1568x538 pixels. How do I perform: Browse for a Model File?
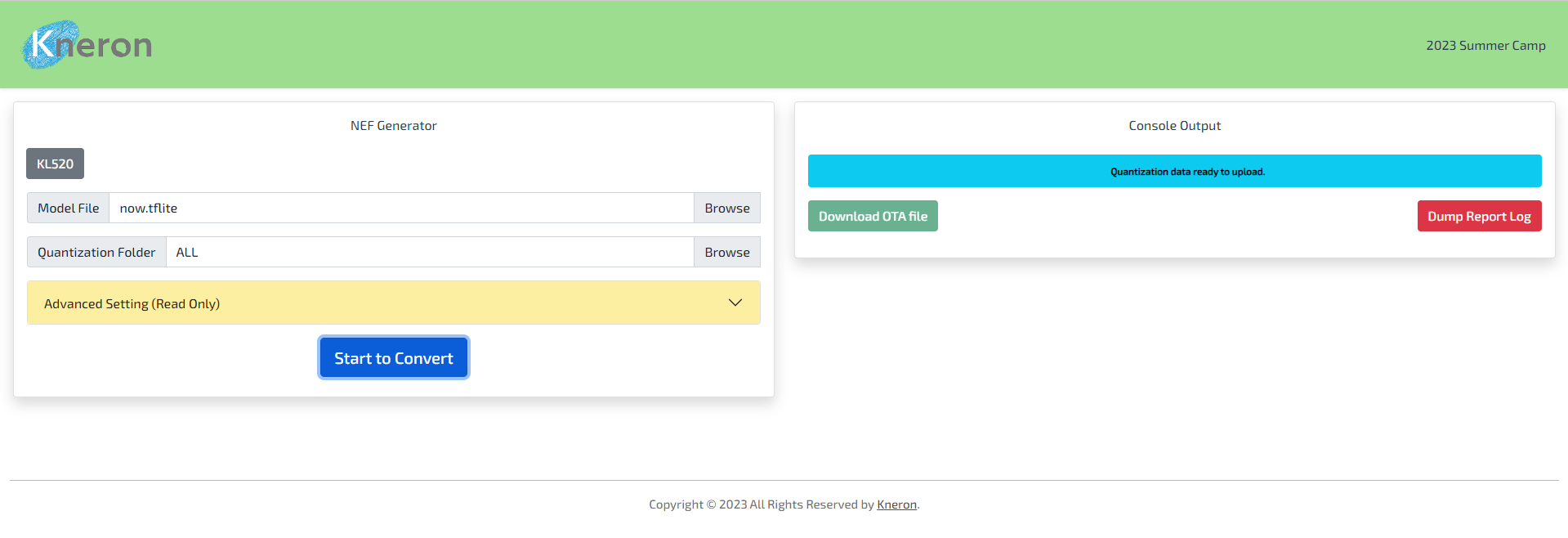[726, 208]
